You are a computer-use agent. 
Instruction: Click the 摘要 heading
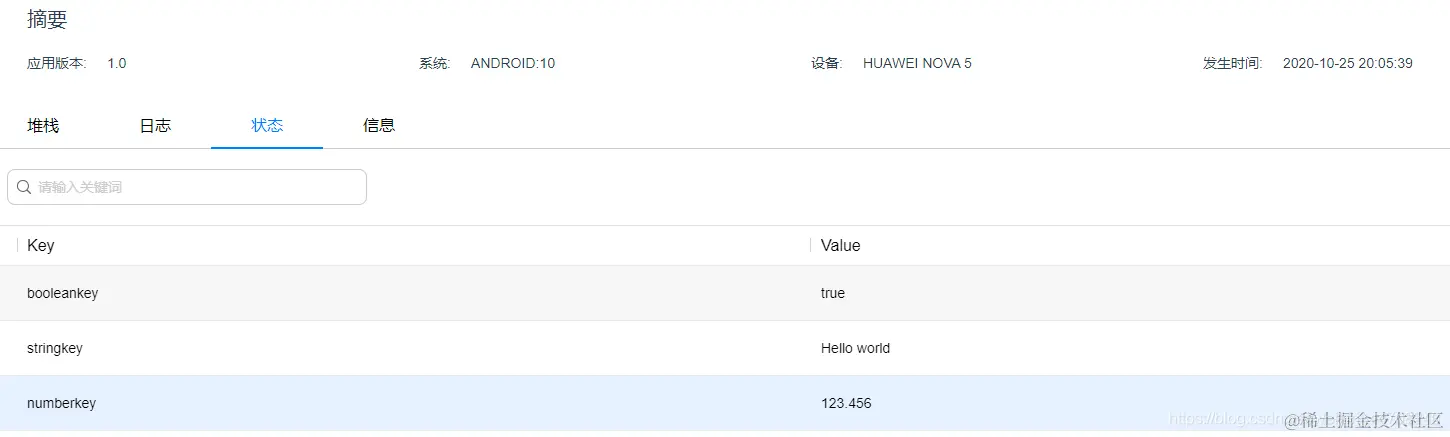47,19
